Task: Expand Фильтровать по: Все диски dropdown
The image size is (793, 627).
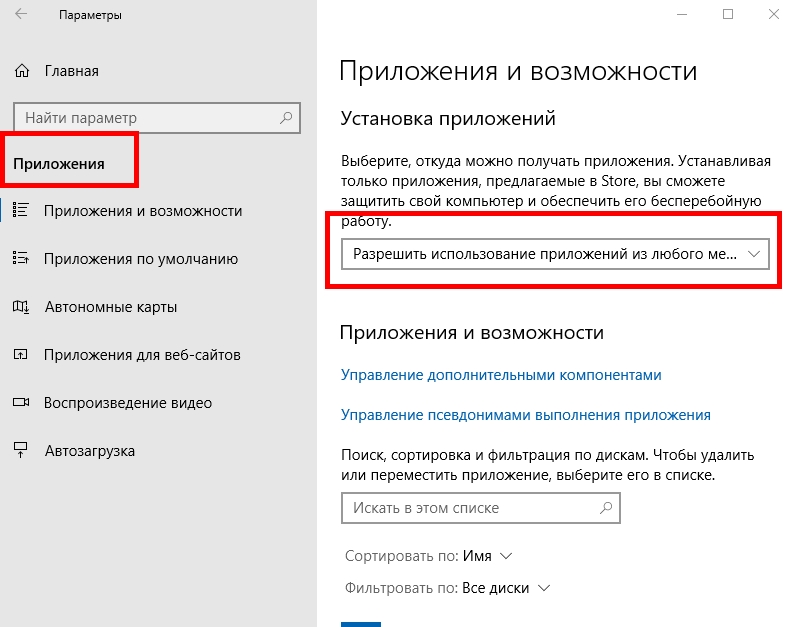Action: [448, 588]
